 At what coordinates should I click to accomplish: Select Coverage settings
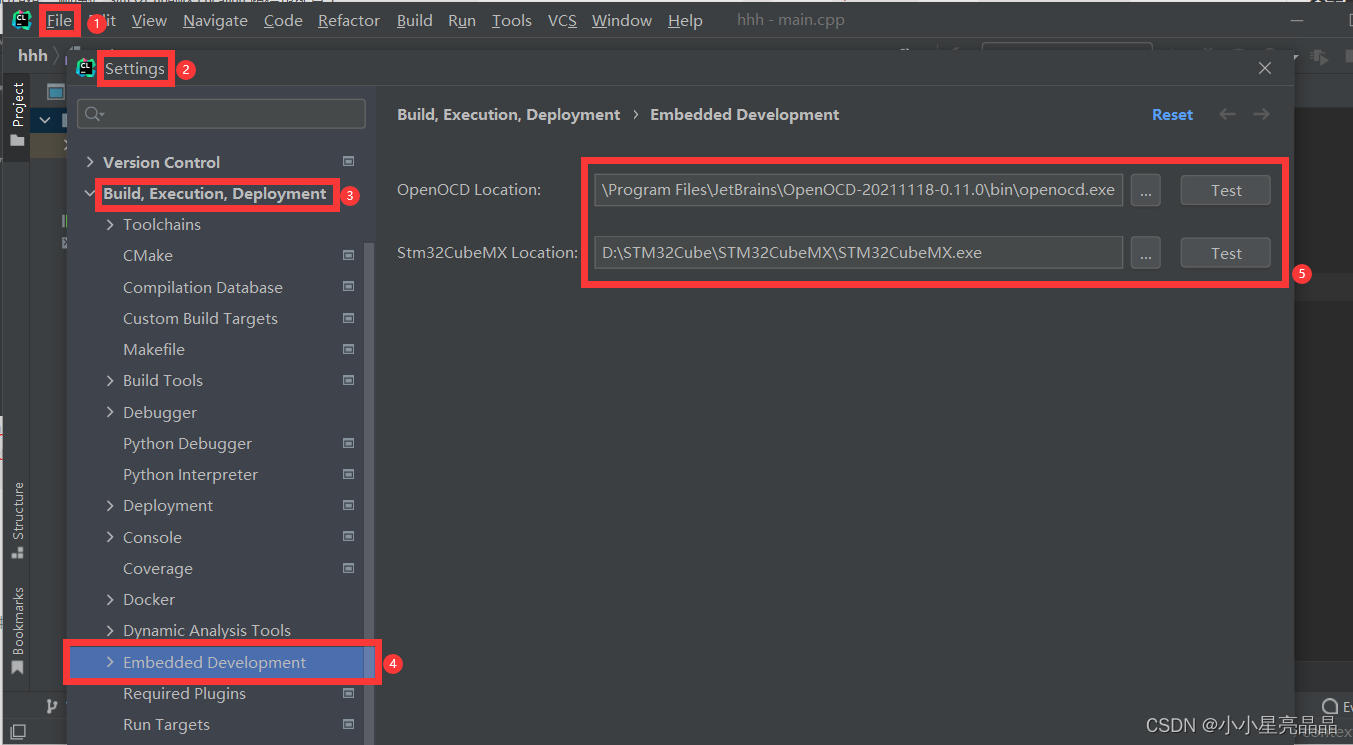158,568
